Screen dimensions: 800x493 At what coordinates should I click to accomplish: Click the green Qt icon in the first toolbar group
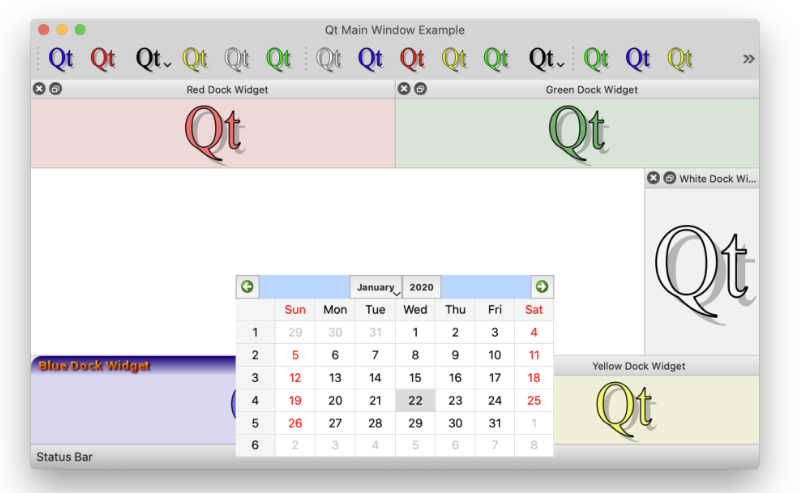pos(279,59)
